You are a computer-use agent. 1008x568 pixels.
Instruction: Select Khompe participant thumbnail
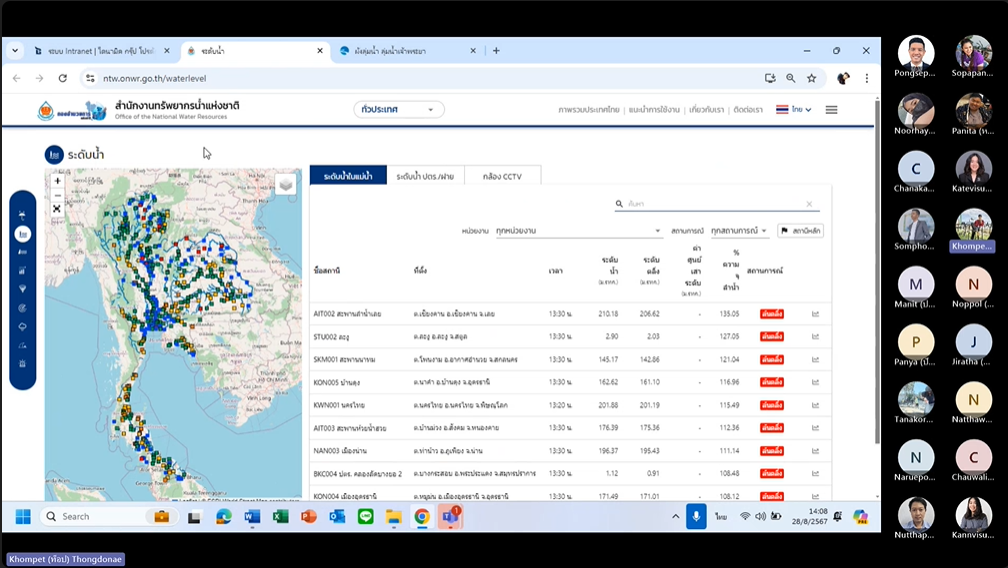(x=973, y=230)
